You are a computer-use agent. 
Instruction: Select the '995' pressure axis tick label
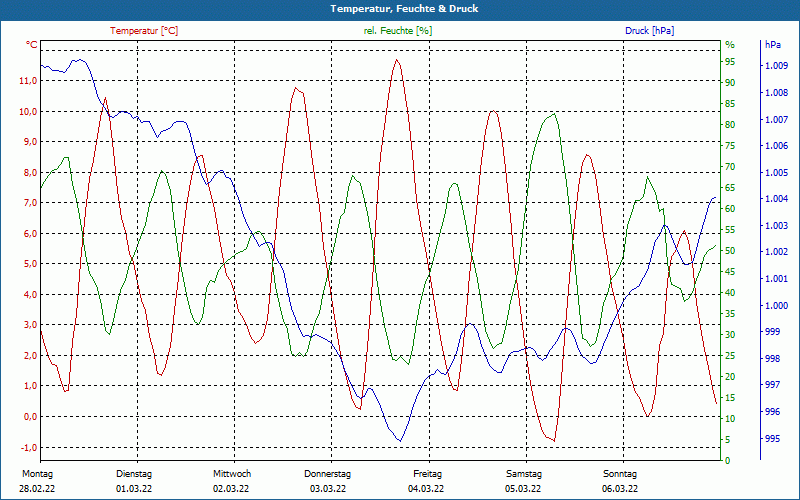point(772,438)
